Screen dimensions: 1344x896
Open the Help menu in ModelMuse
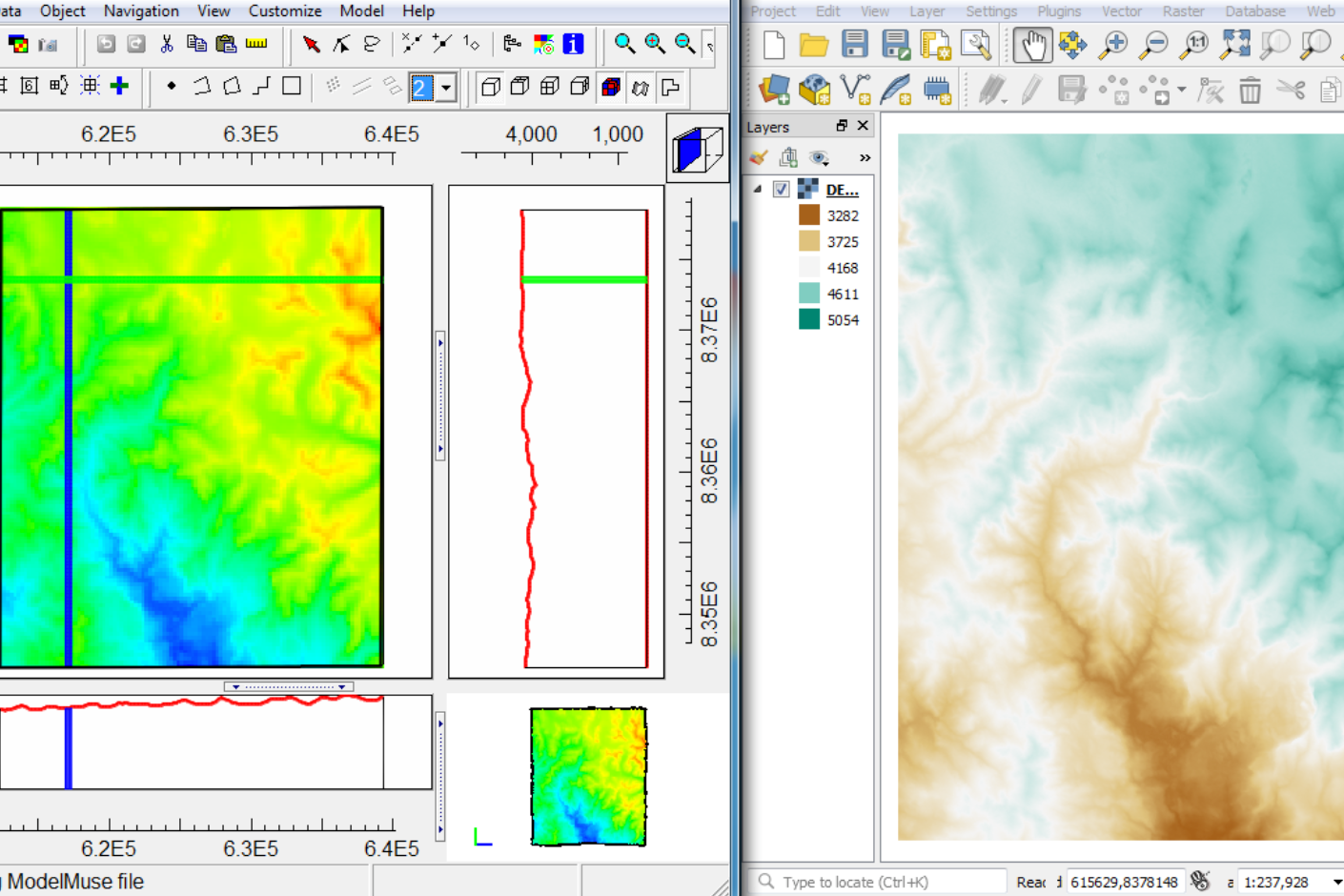(418, 11)
